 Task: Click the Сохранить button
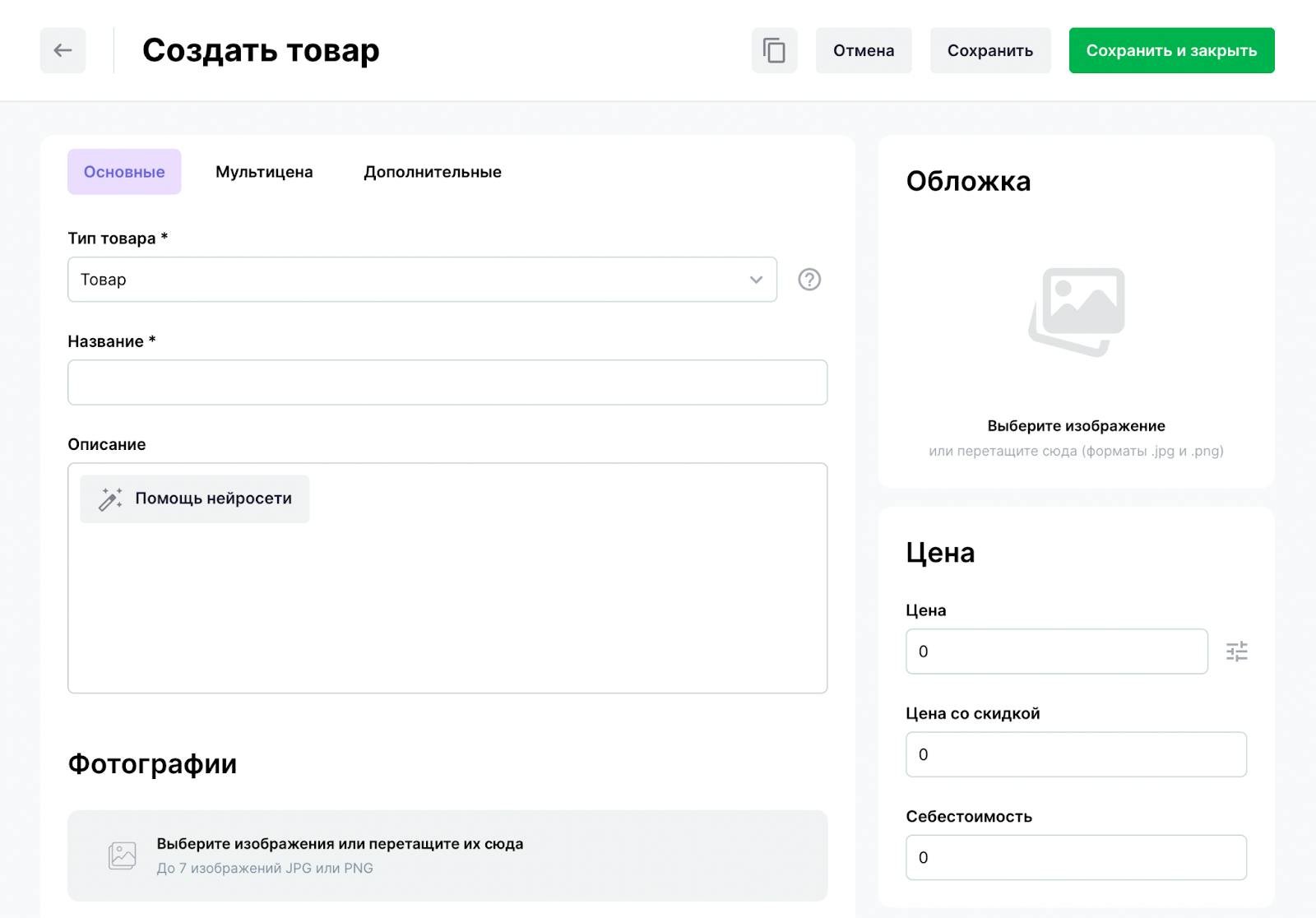990,50
